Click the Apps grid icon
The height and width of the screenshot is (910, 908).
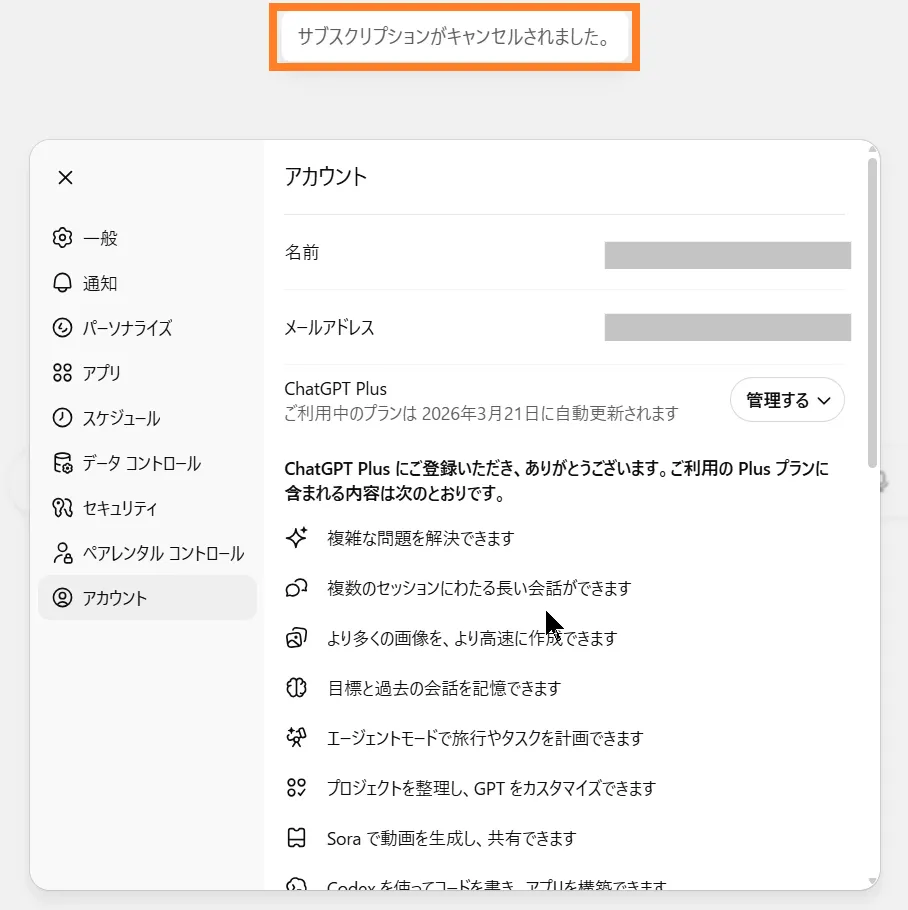click(62, 373)
